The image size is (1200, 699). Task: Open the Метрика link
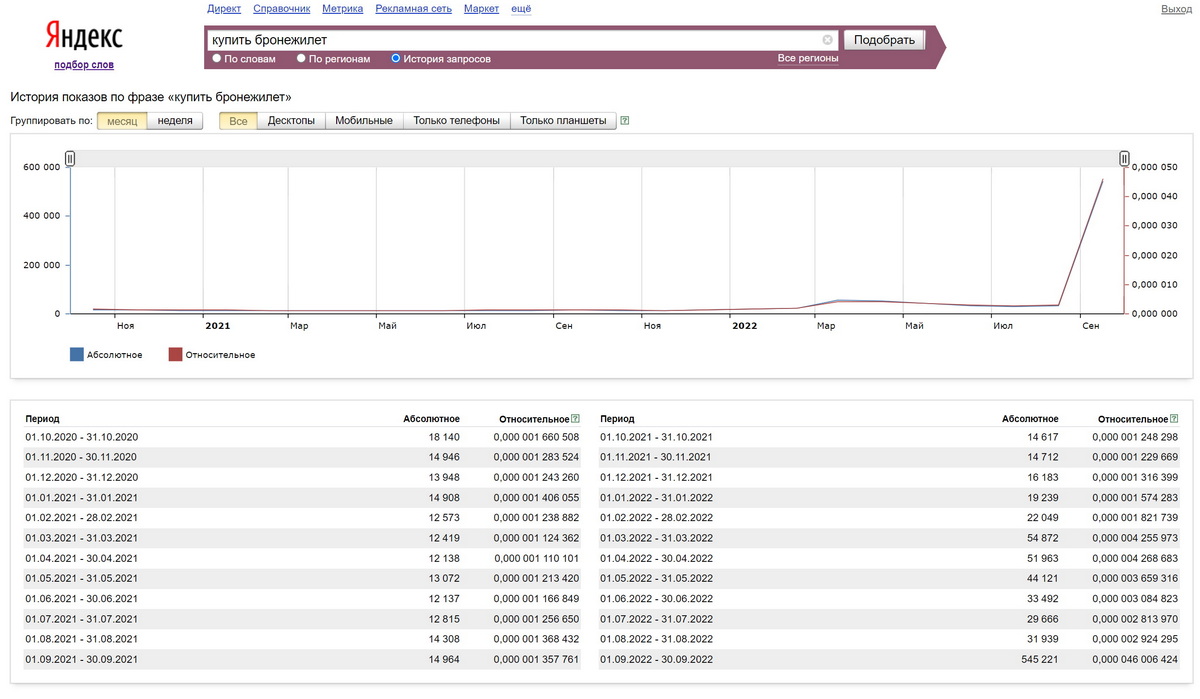click(x=342, y=9)
